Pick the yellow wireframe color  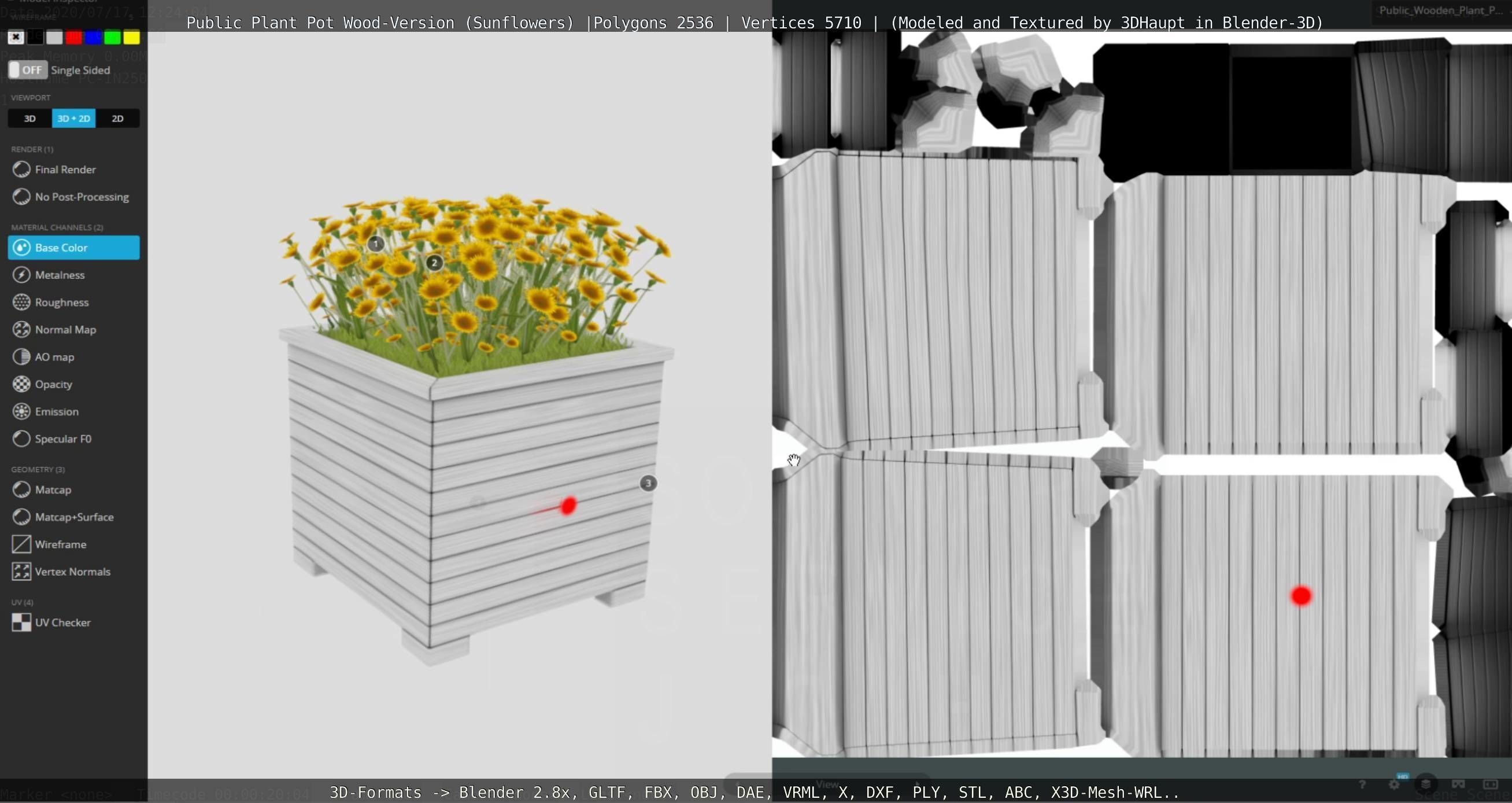click(132, 38)
